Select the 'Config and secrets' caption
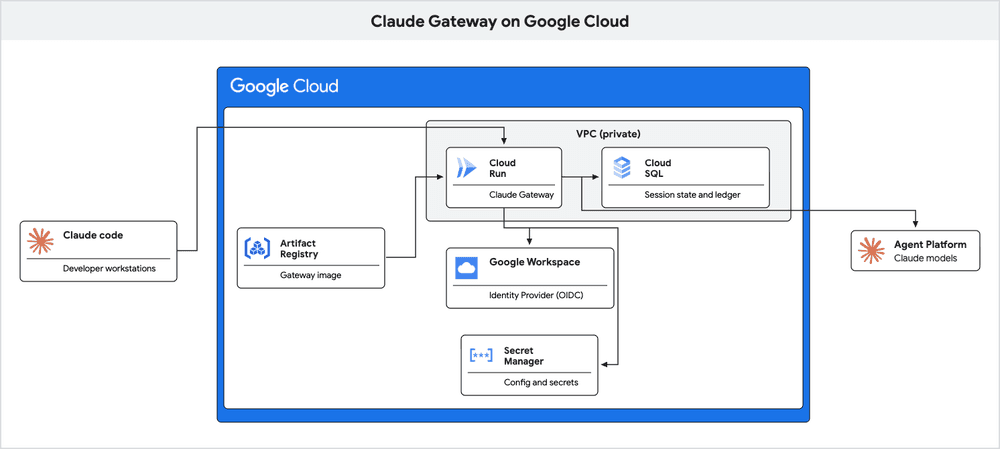1000x449 pixels. click(541, 383)
